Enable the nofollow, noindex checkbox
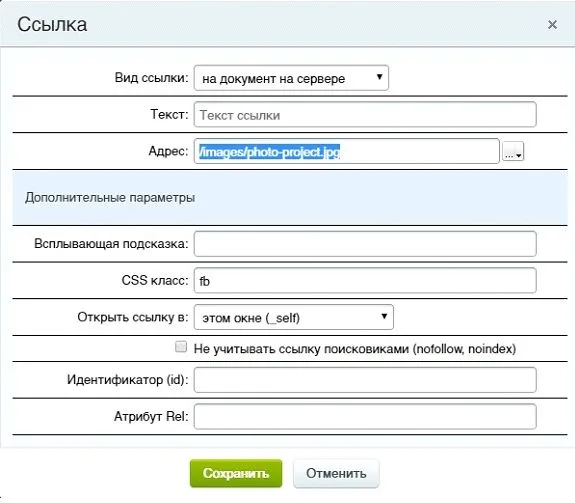The height and width of the screenshot is (503, 575). [x=181, y=346]
